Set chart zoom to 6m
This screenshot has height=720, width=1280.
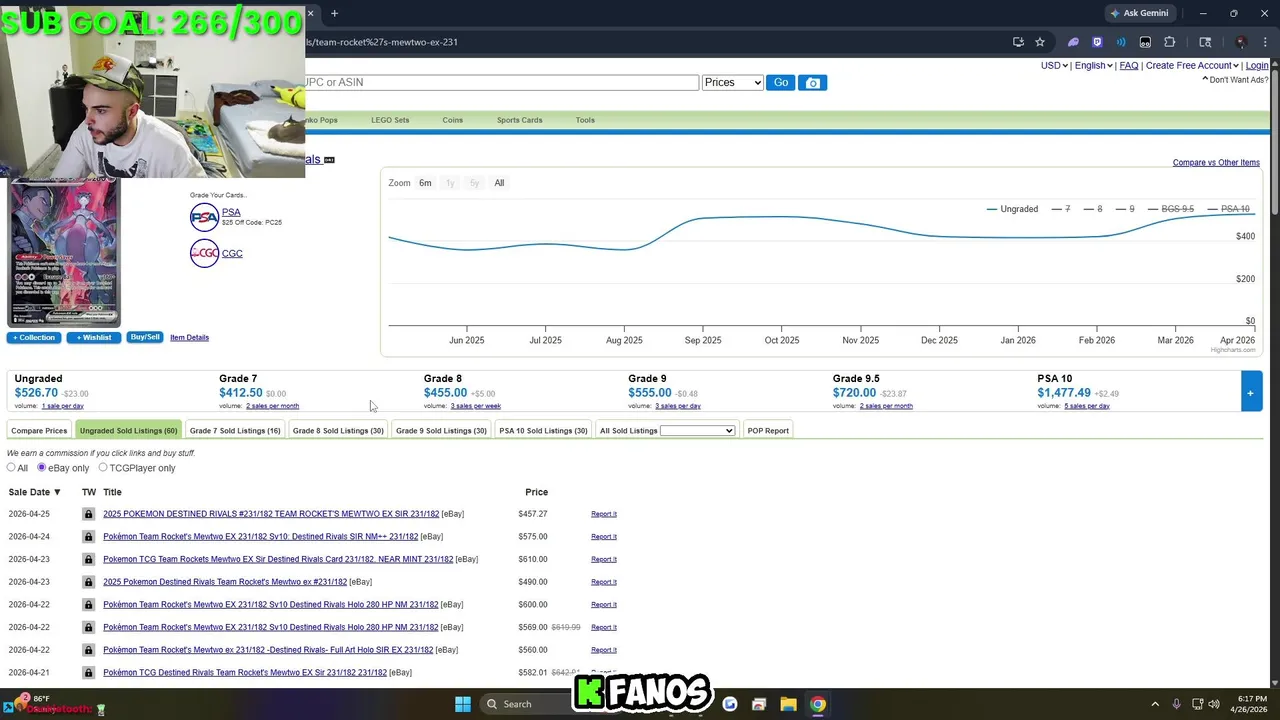point(425,183)
